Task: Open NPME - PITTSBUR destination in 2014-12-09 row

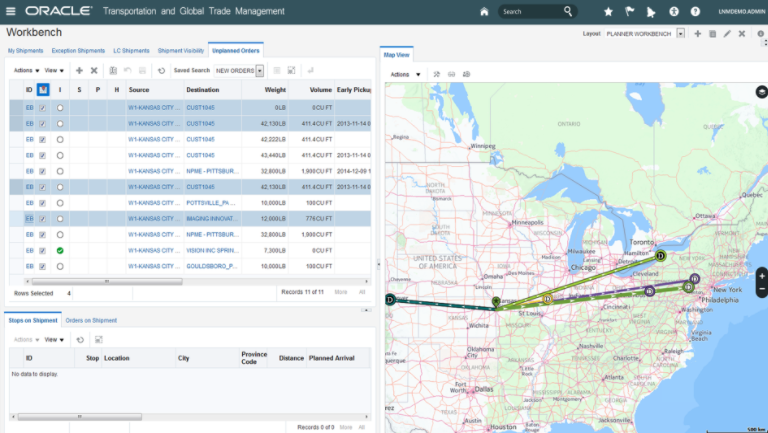Action: pos(213,171)
